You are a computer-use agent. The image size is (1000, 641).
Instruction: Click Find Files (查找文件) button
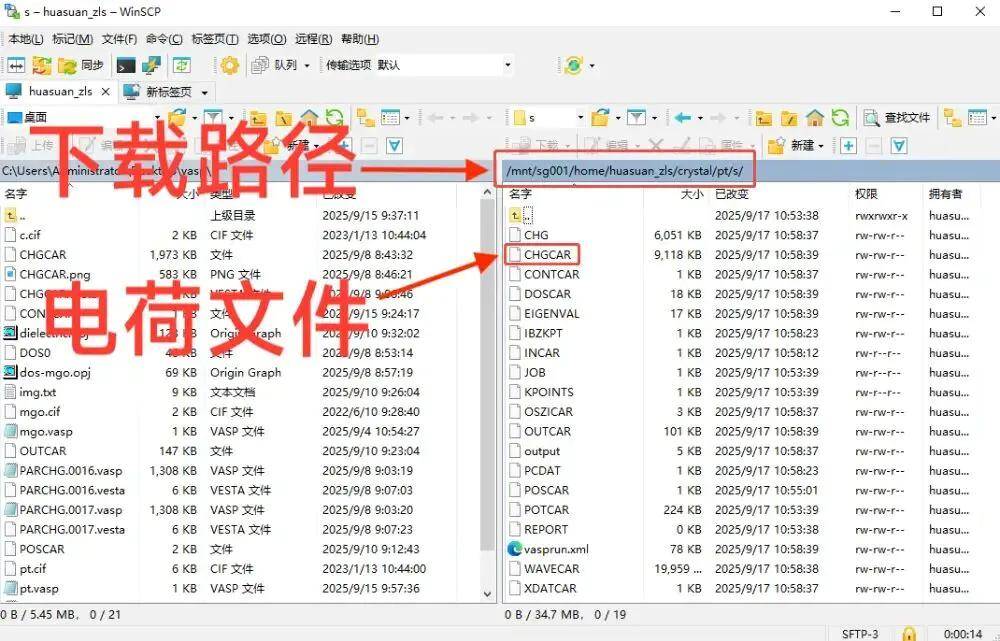click(x=897, y=117)
